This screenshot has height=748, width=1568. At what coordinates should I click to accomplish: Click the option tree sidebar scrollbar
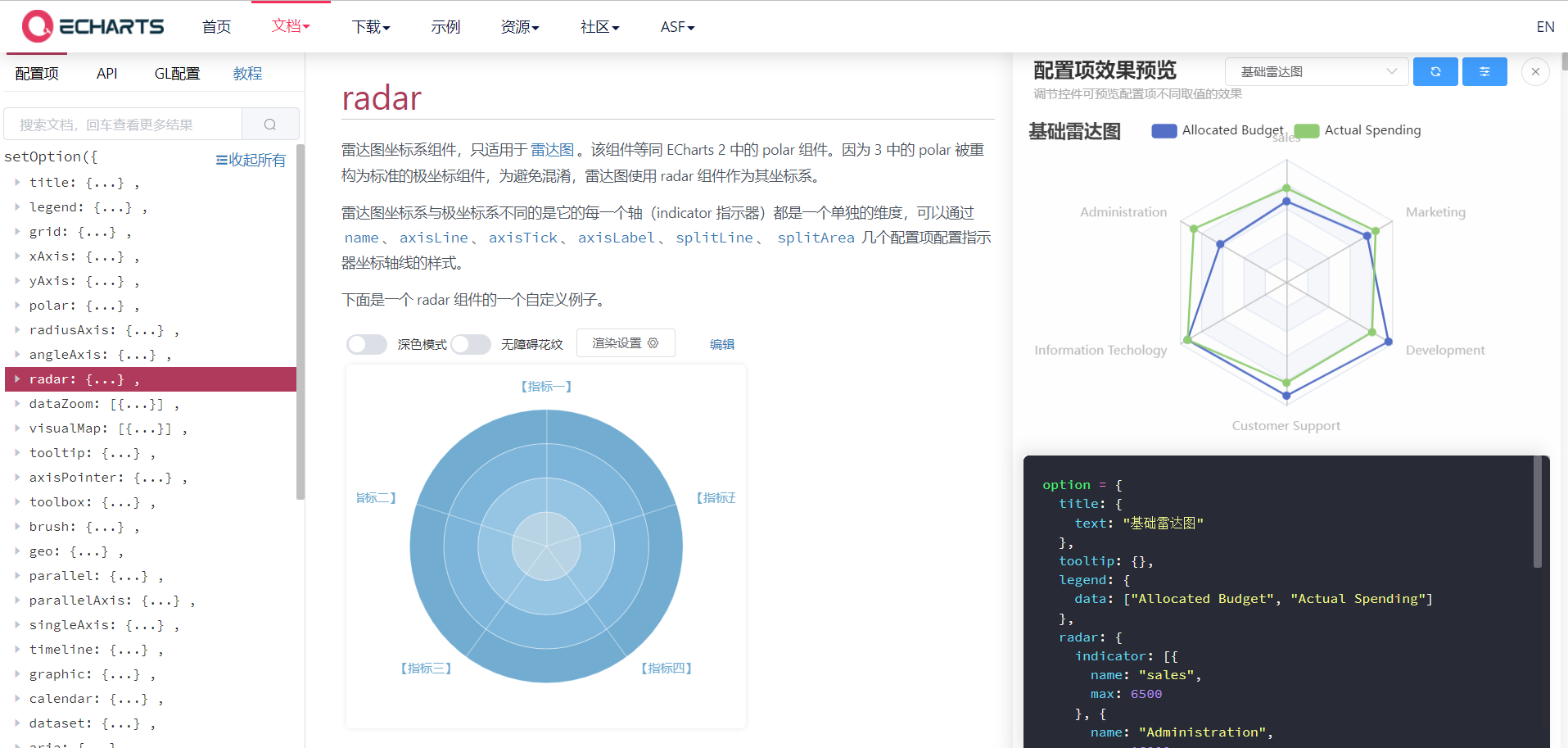tap(300, 321)
